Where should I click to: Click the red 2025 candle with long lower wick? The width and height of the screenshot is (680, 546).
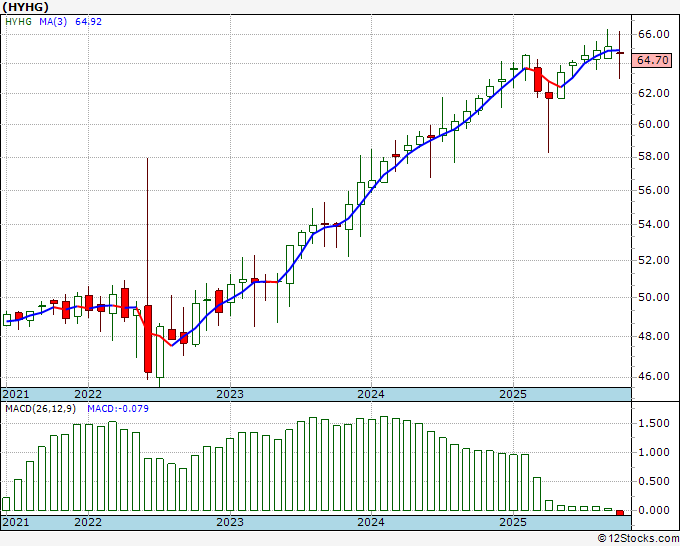tap(549, 95)
